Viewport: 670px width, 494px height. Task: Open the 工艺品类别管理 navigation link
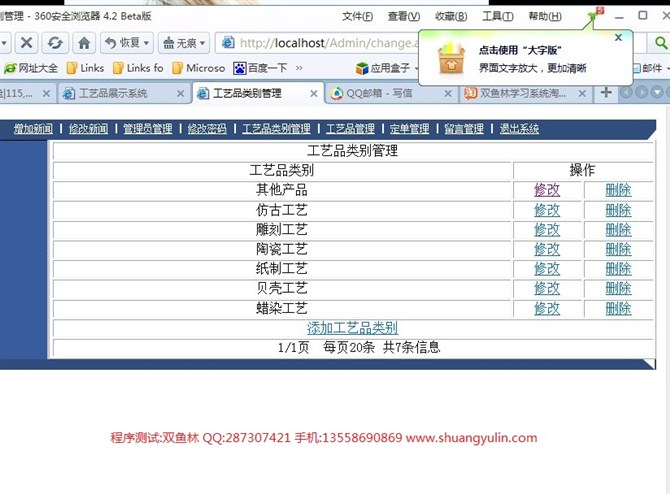pyautogui.click(x=276, y=129)
